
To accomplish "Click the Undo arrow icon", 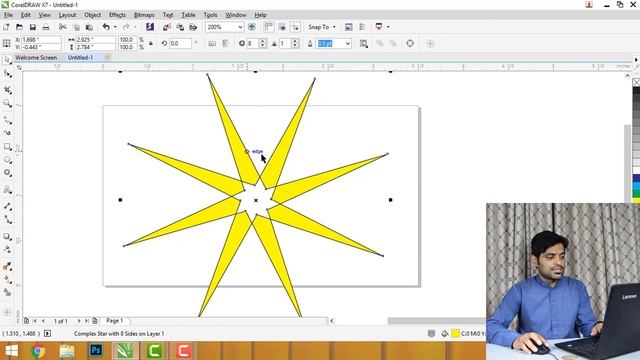I will coord(106,27).
